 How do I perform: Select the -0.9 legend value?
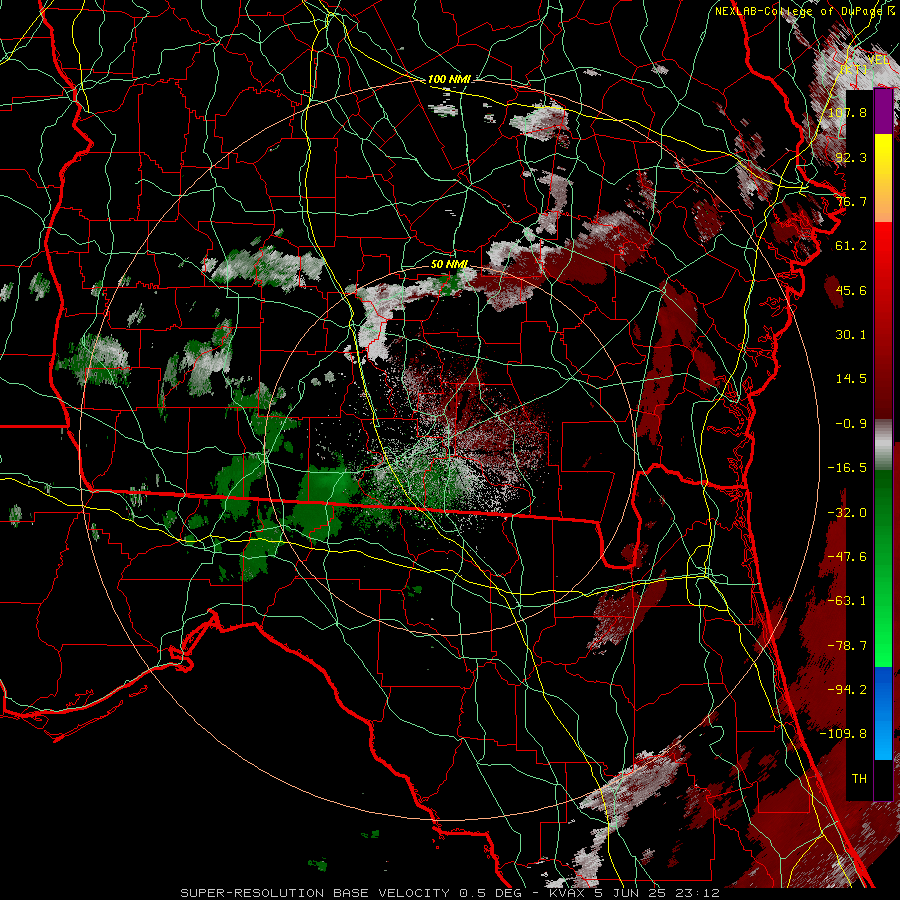851,423
